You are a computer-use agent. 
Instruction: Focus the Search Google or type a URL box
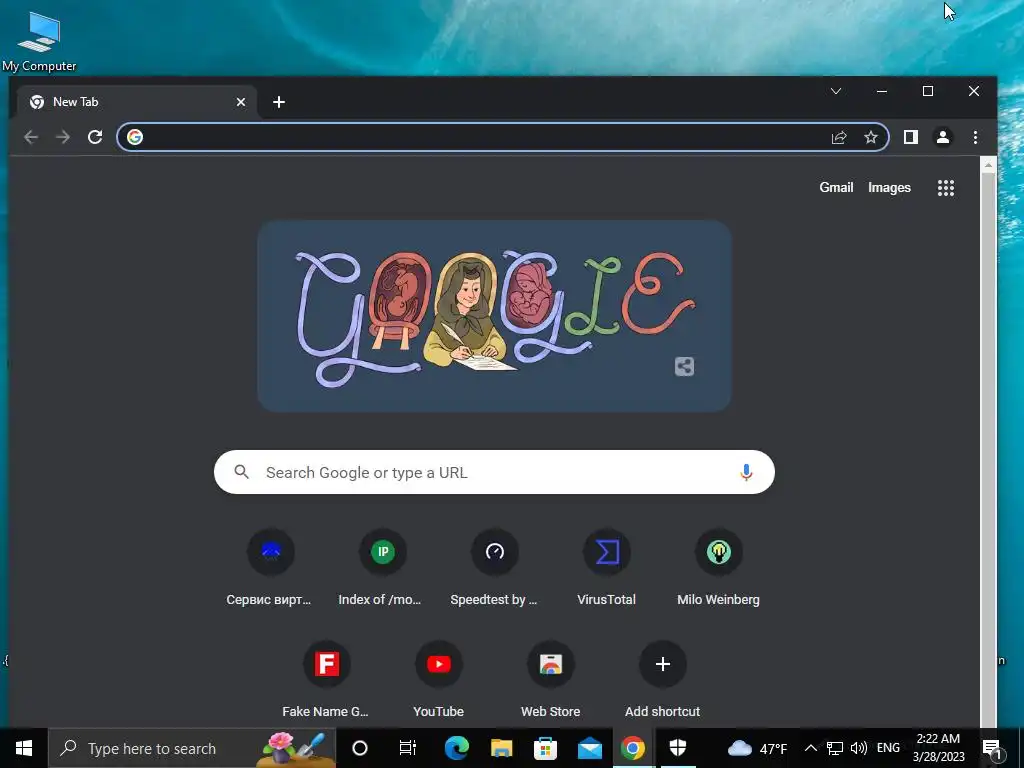click(494, 472)
